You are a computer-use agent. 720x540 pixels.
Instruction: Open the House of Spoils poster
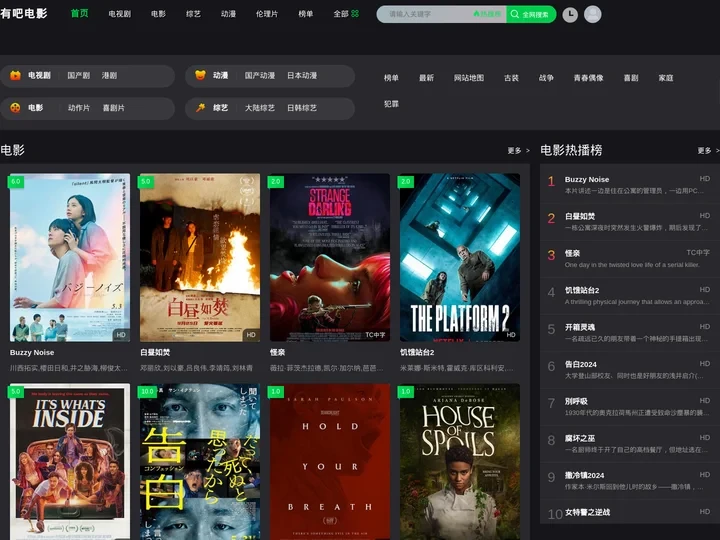click(460, 461)
